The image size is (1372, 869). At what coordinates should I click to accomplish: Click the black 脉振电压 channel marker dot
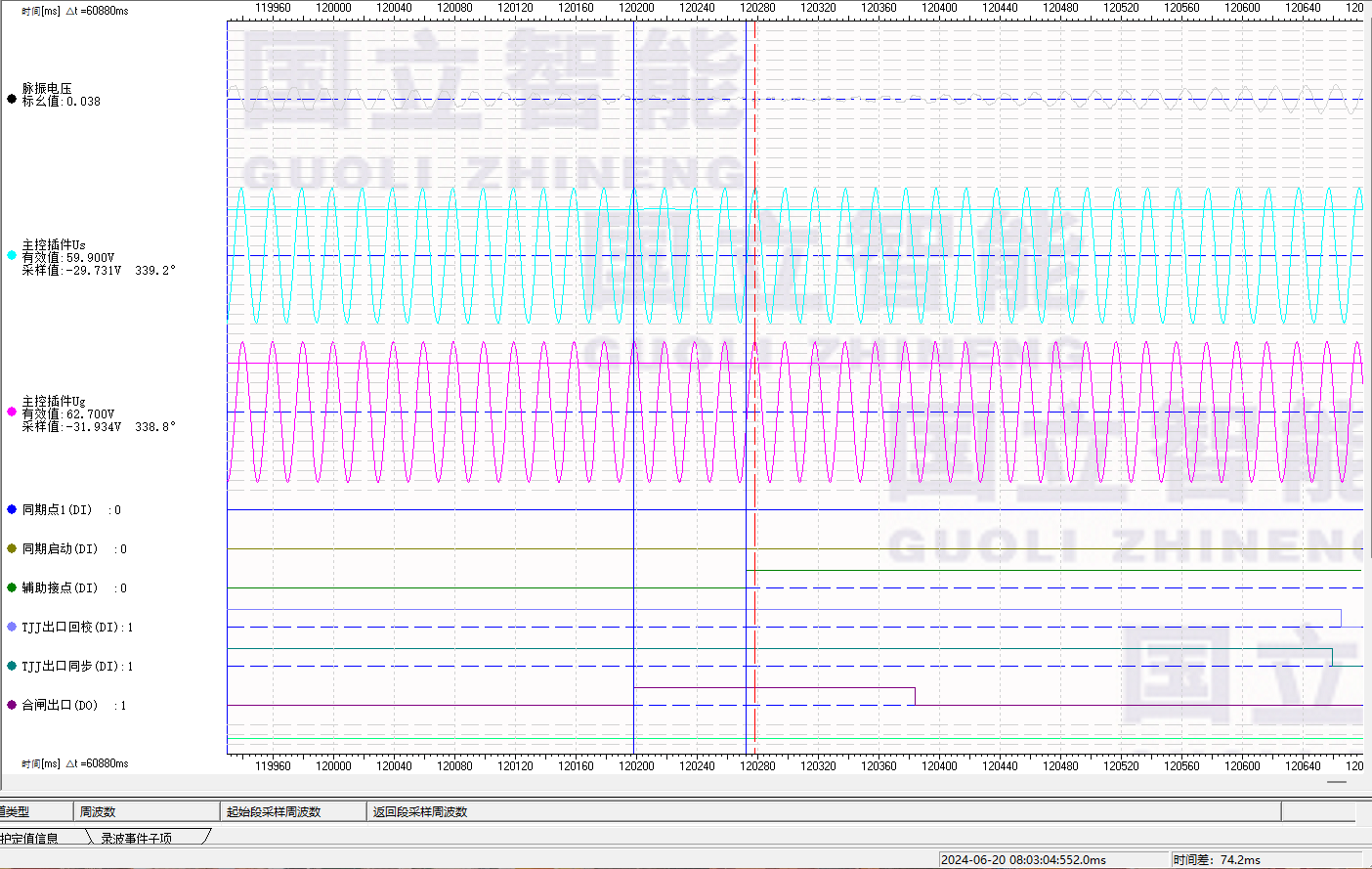[x=12, y=99]
